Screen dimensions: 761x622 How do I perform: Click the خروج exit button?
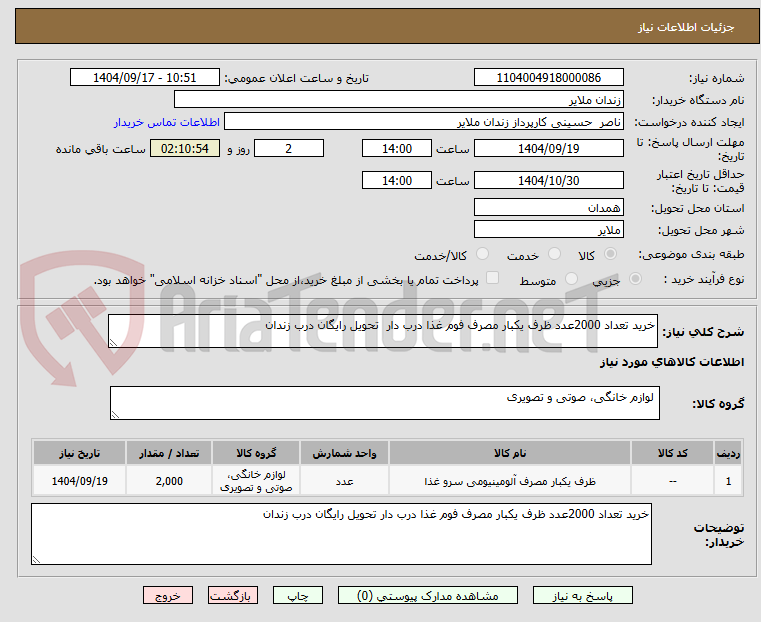(x=168, y=595)
